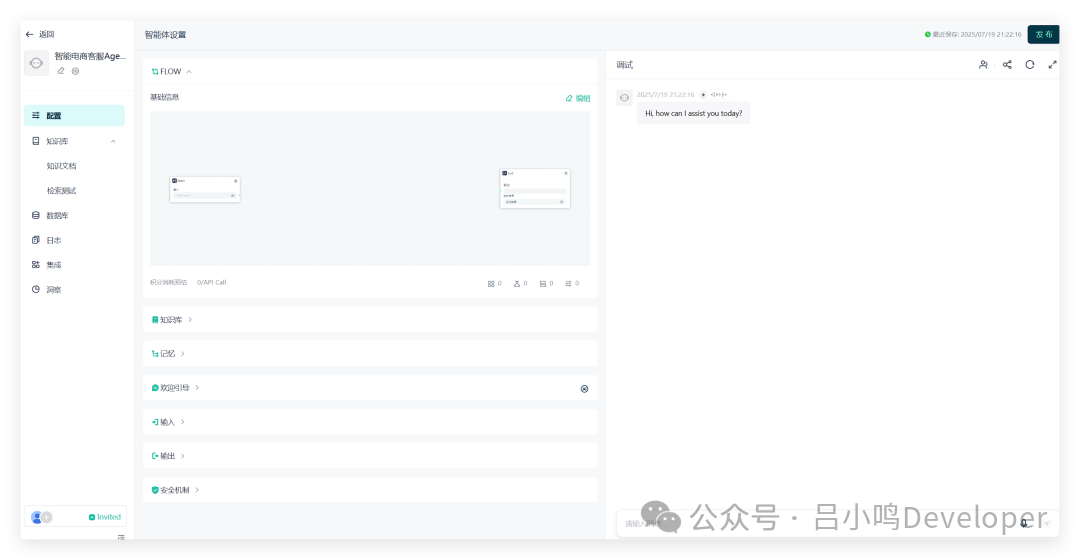This screenshot has width=1080, height=560.
Task: Edit the agent name with pencil icon
Action: point(61,71)
